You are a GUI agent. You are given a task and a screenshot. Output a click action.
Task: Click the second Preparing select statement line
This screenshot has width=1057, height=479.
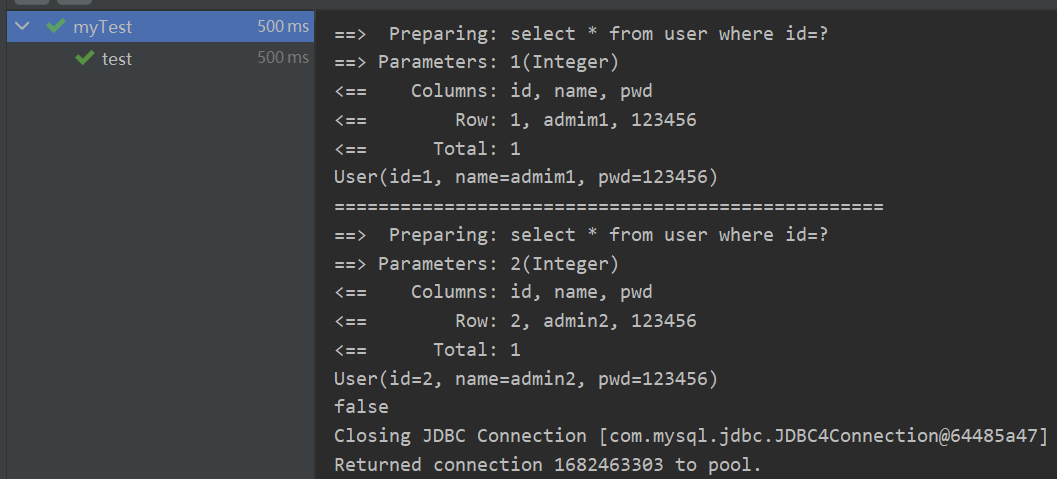pyautogui.click(x=581, y=235)
